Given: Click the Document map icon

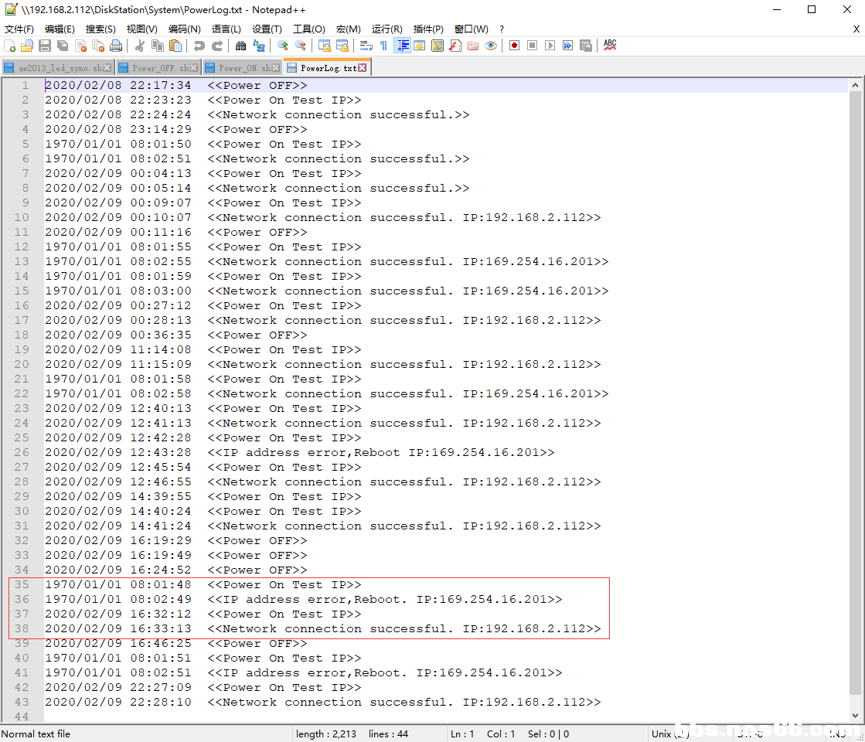Looking at the screenshot, I should click(437, 46).
